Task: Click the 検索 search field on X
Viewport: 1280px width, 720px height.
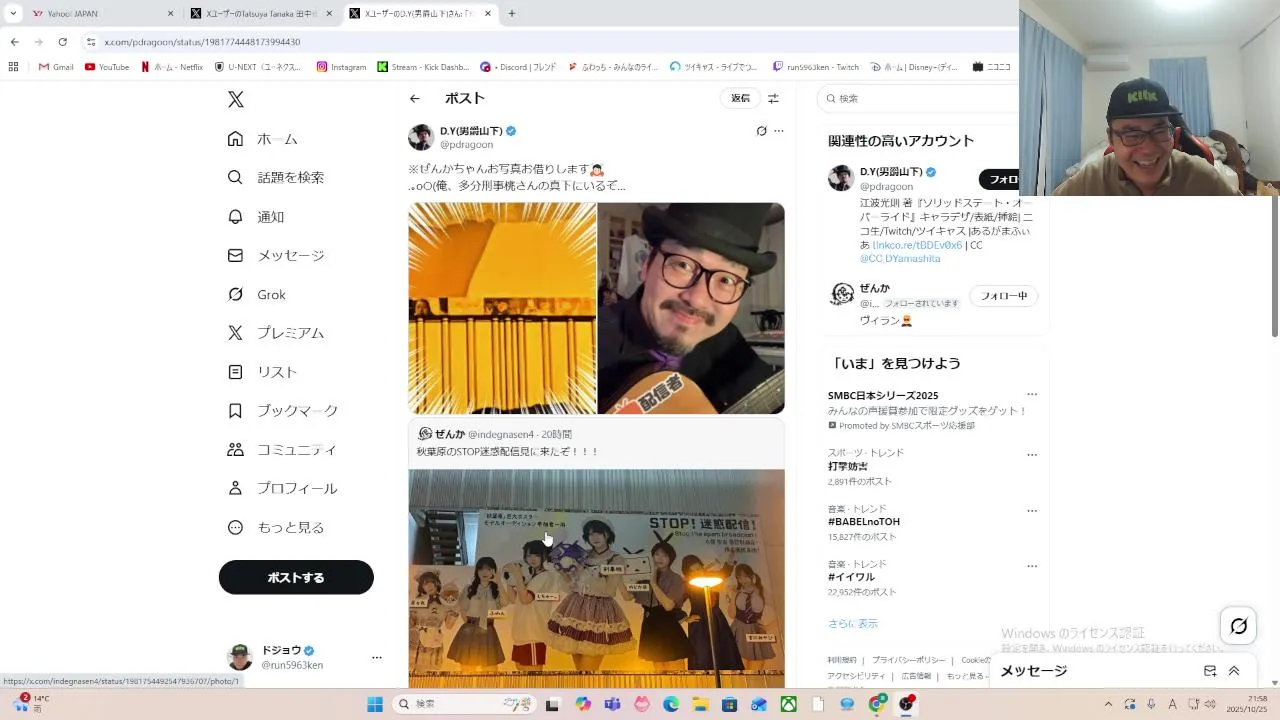Action: pyautogui.click(x=918, y=98)
